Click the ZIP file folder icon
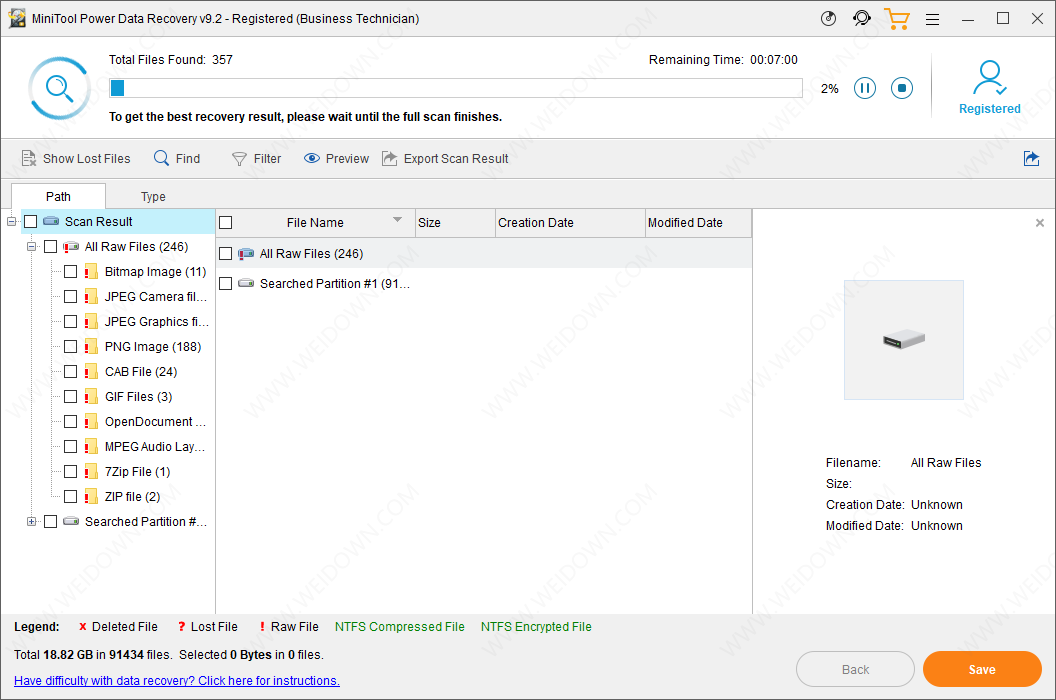The height and width of the screenshot is (700, 1056). pyautogui.click(x=91, y=497)
